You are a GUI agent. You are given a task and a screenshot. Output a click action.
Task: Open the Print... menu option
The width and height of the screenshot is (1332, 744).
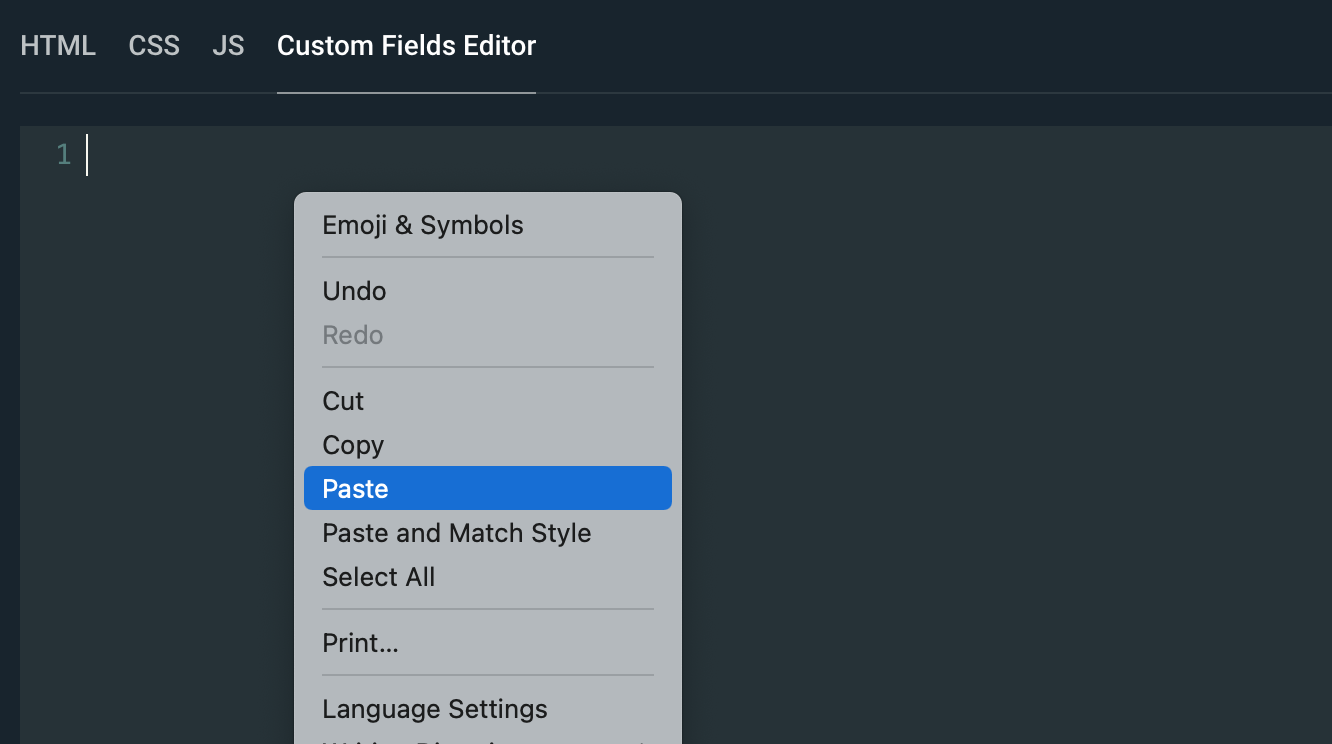(x=360, y=643)
